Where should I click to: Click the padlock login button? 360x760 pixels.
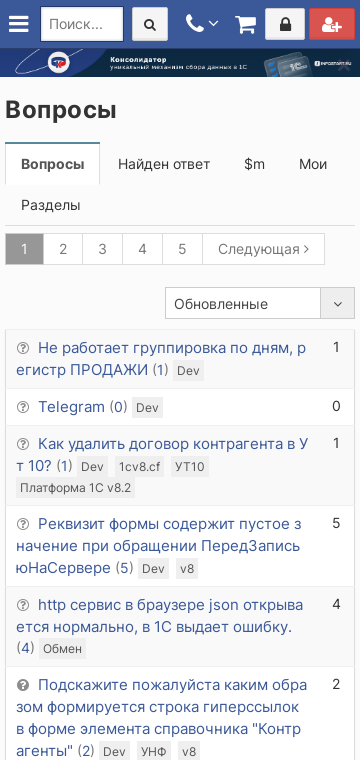(285, 24)
